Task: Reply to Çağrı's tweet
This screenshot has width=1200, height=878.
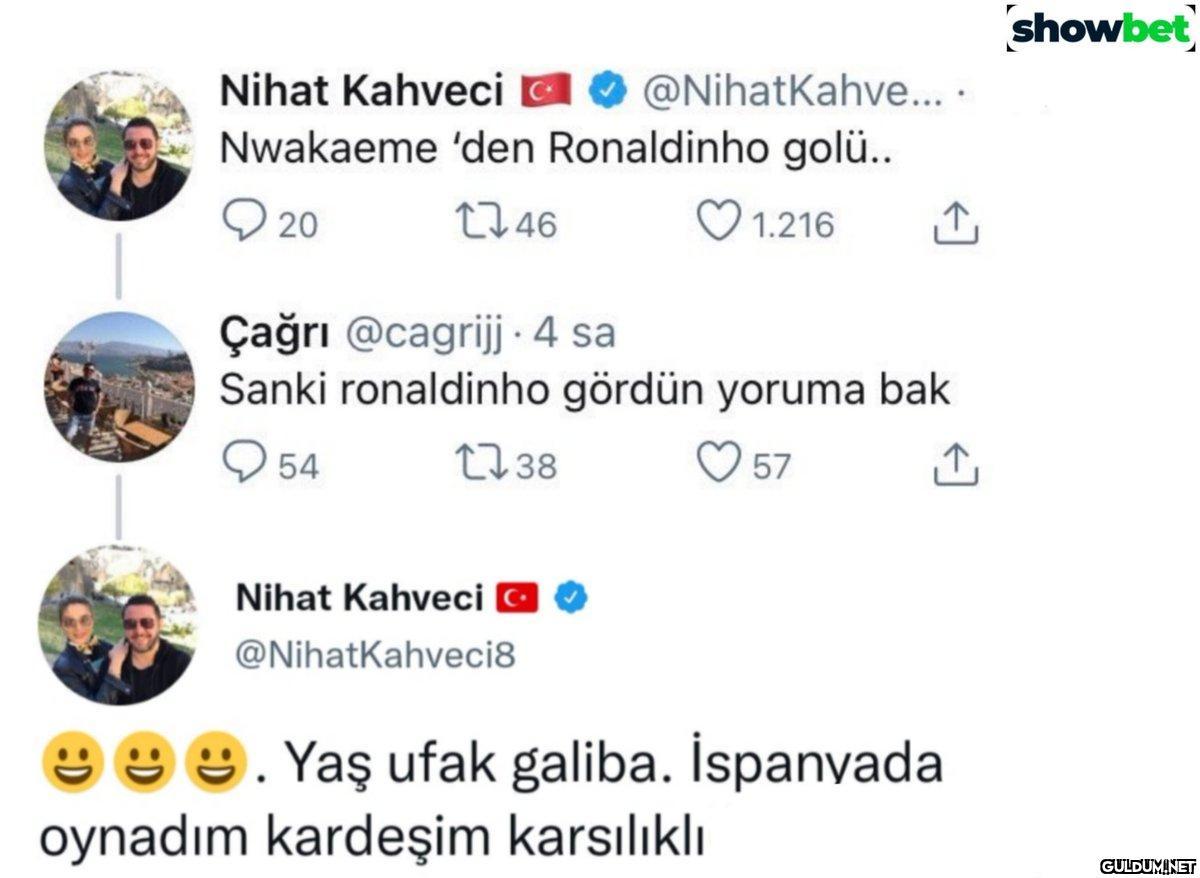Action: point(241,465)
